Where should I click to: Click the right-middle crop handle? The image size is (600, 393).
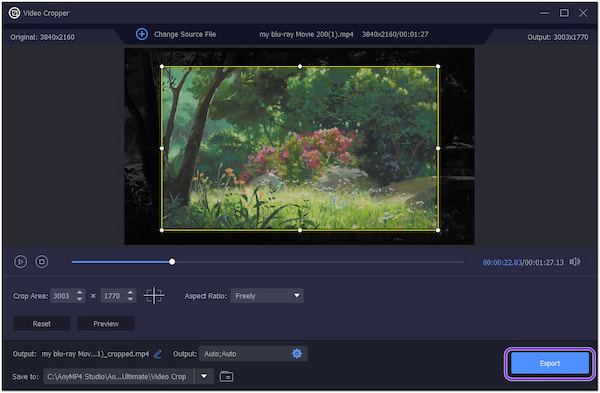click(438, 148)
